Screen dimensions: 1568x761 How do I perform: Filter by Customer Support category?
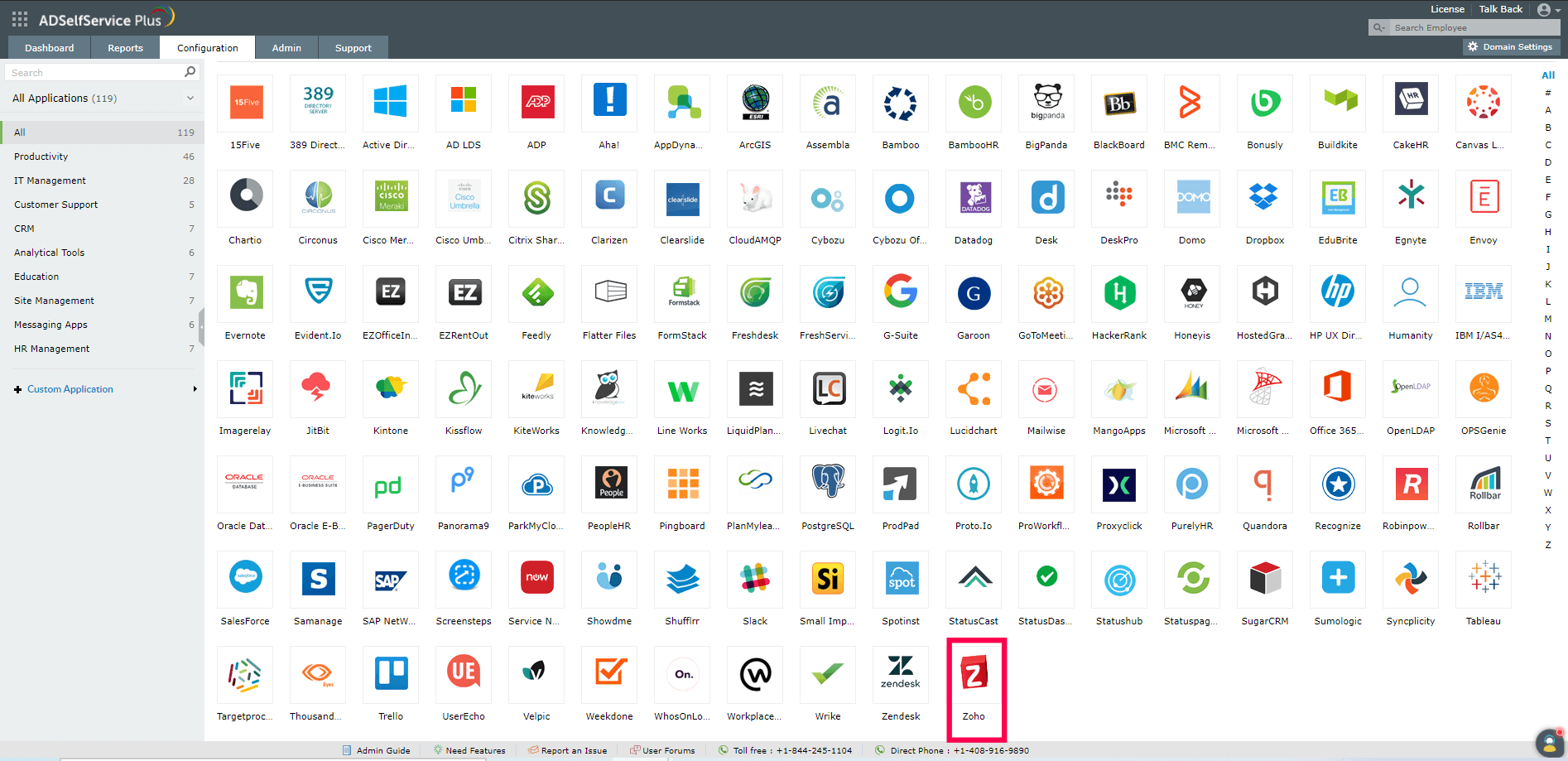102,205
